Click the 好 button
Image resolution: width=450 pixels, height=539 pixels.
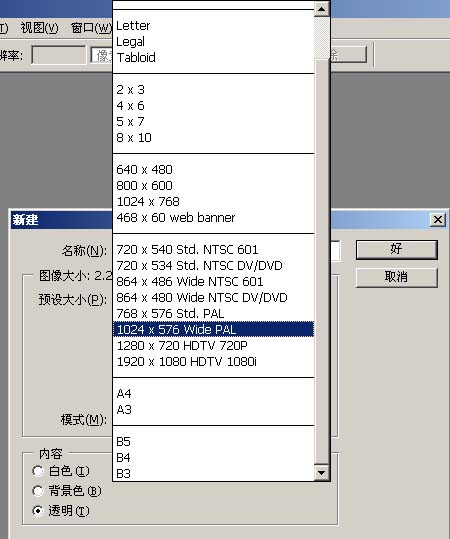(396, 249)
